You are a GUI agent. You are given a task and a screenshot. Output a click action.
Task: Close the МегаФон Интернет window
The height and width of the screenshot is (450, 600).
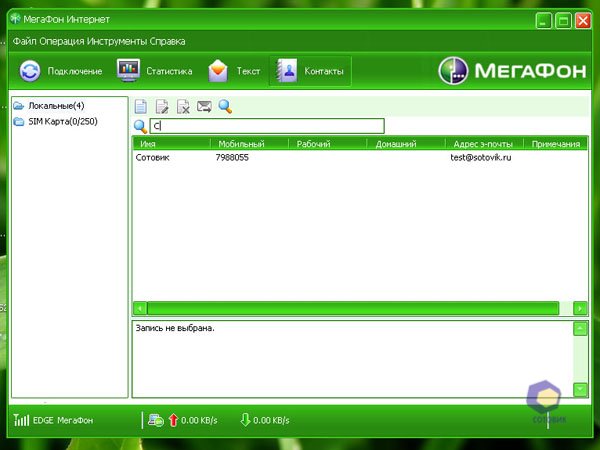pyautogui.click(x=583, y=21)
